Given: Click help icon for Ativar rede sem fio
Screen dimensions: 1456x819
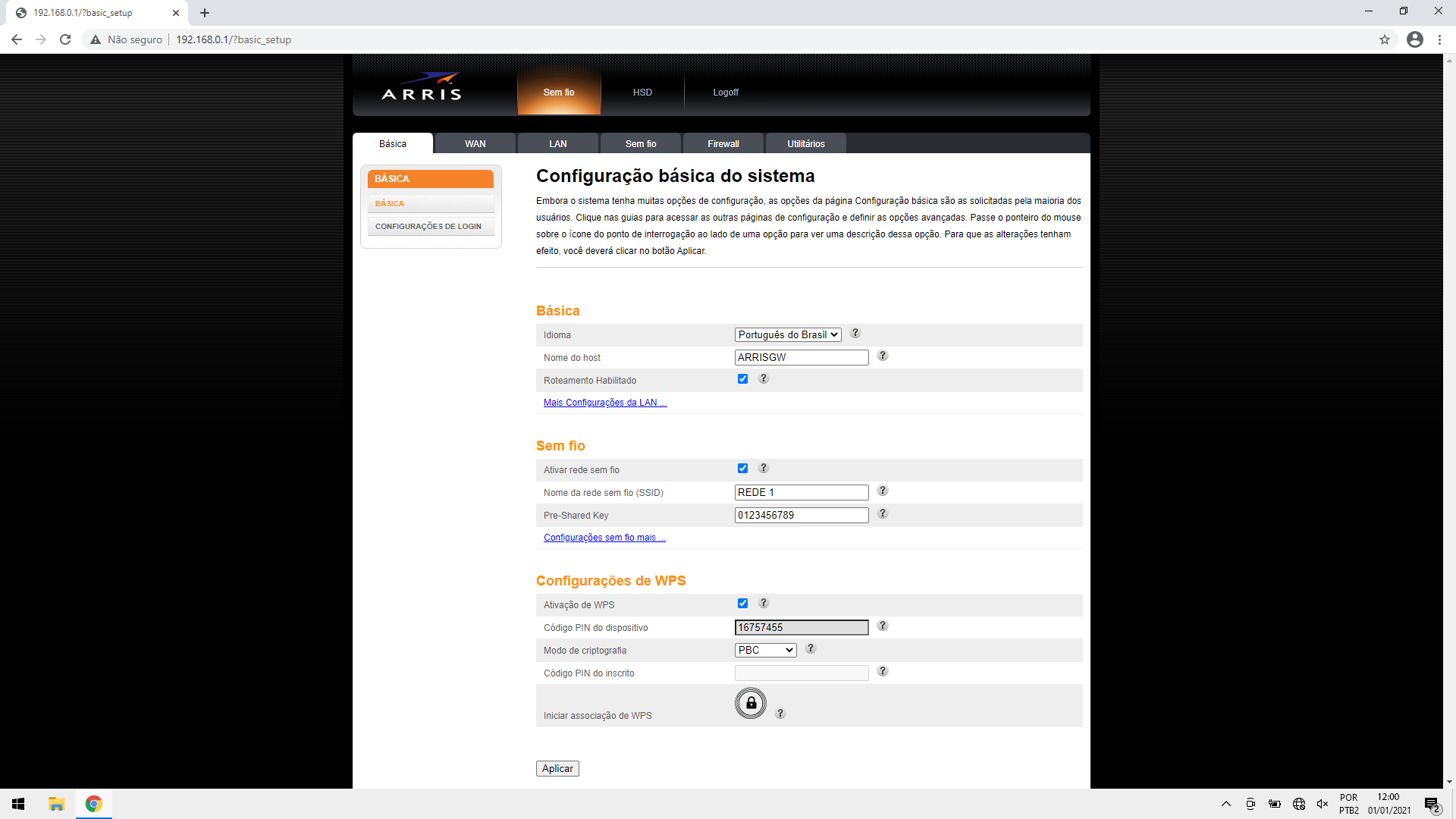Looking at the screenshot, I should (764, 469).
